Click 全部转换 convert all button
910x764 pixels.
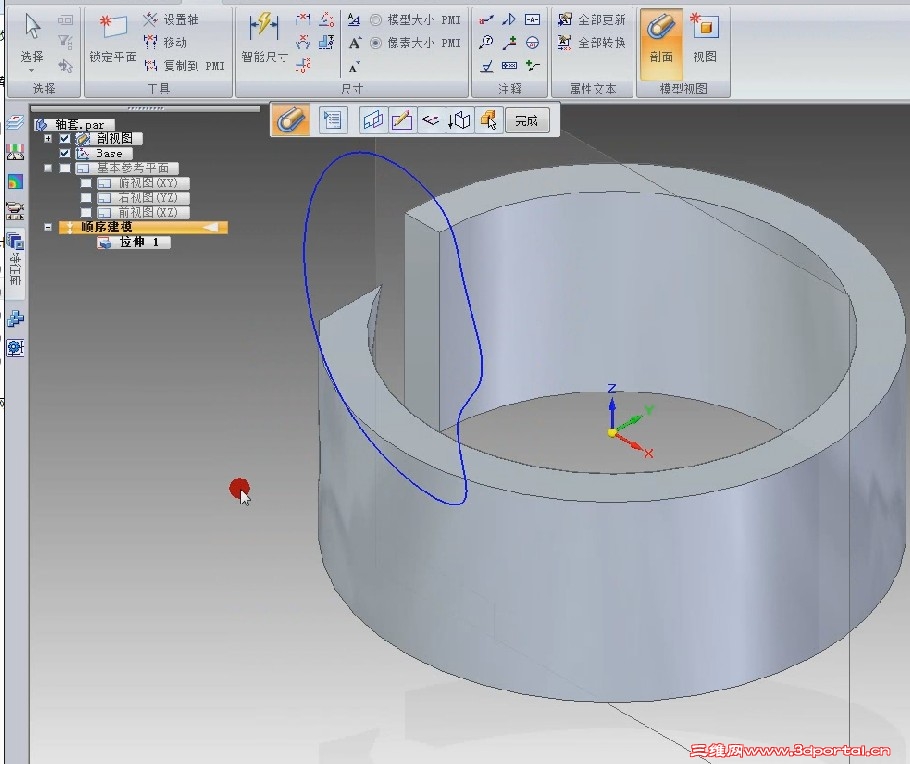tap(591, 42)
